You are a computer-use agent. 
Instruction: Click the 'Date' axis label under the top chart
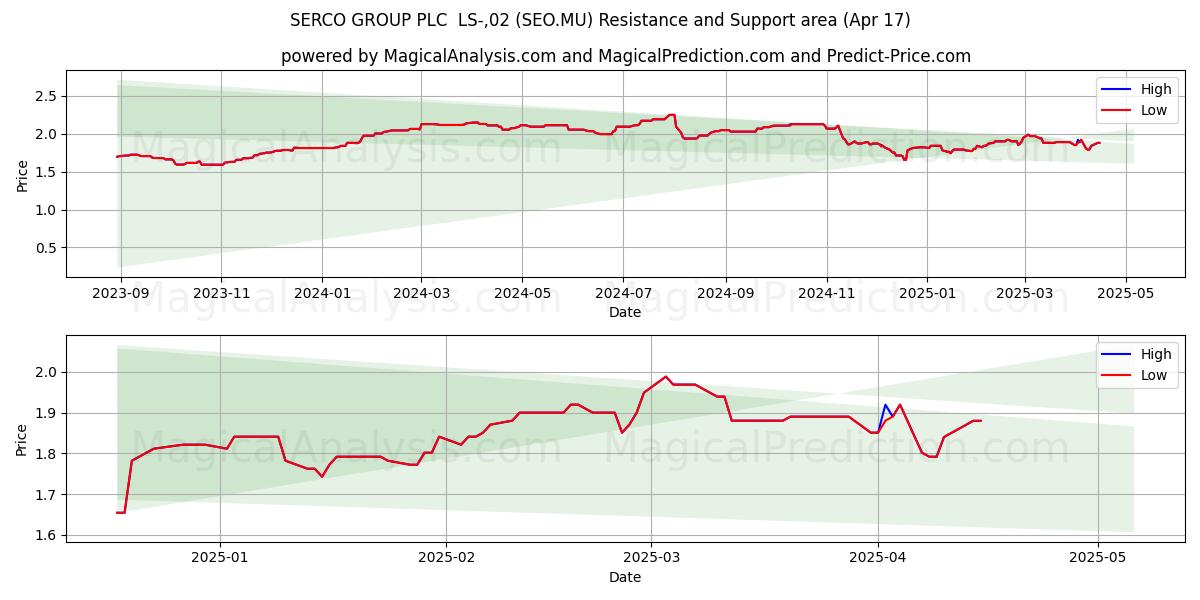click(625, 313)
